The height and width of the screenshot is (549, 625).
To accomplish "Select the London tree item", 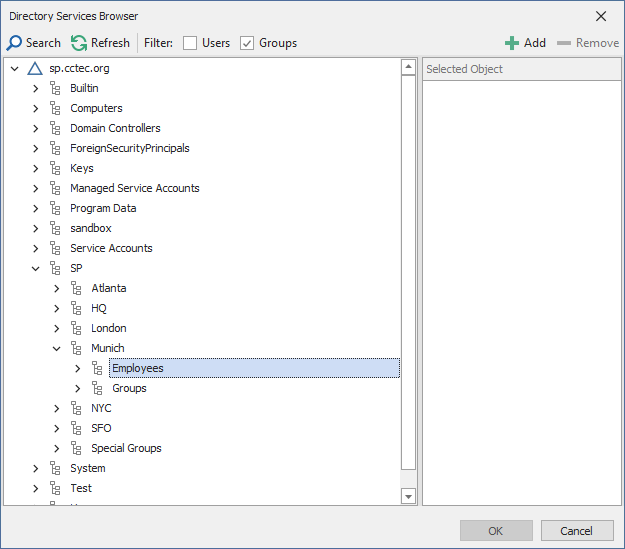I will [x=108, y=328].
